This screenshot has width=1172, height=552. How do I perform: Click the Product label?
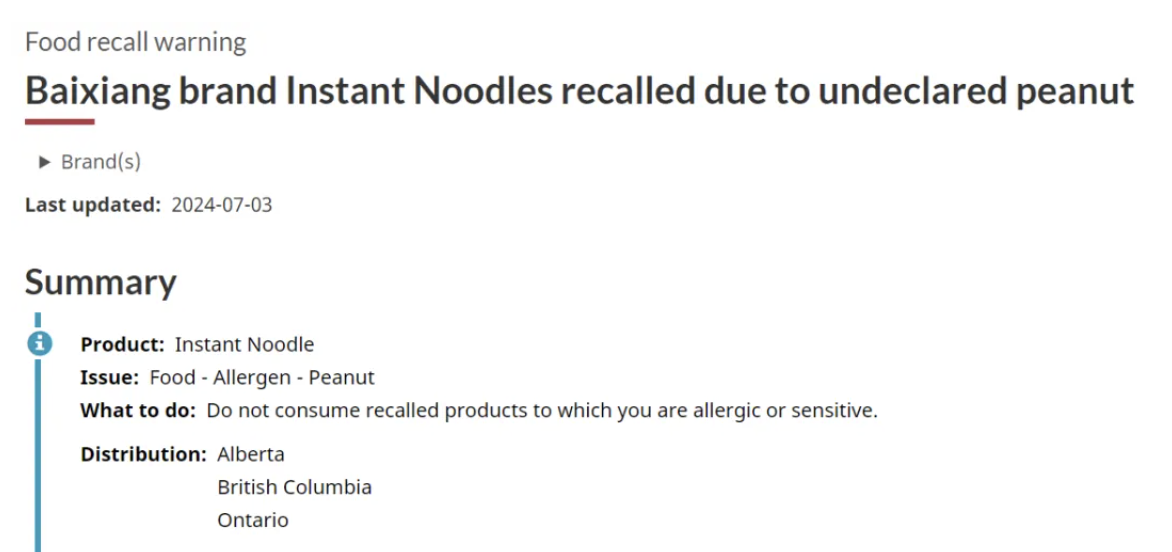(123, 344)
